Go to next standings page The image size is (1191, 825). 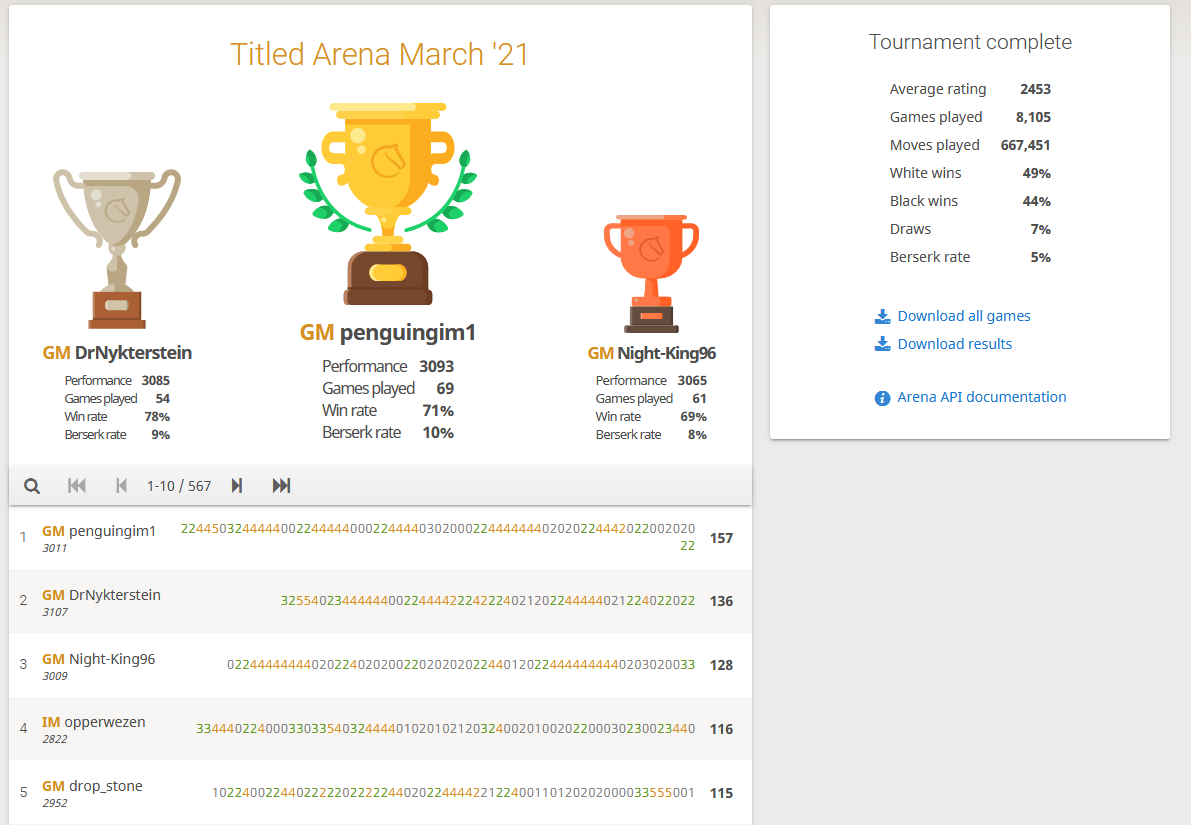[x=237, y=486]
